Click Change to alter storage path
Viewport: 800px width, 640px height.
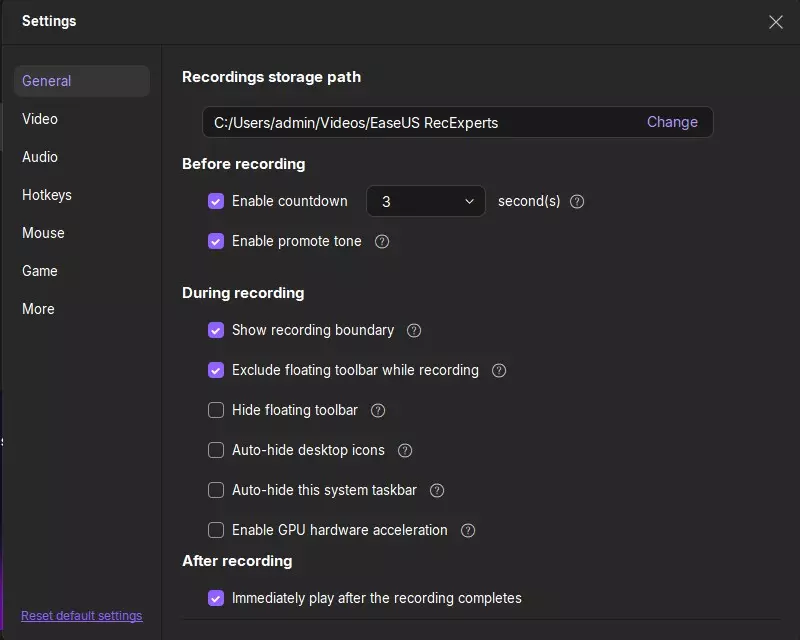coord(672,122)
